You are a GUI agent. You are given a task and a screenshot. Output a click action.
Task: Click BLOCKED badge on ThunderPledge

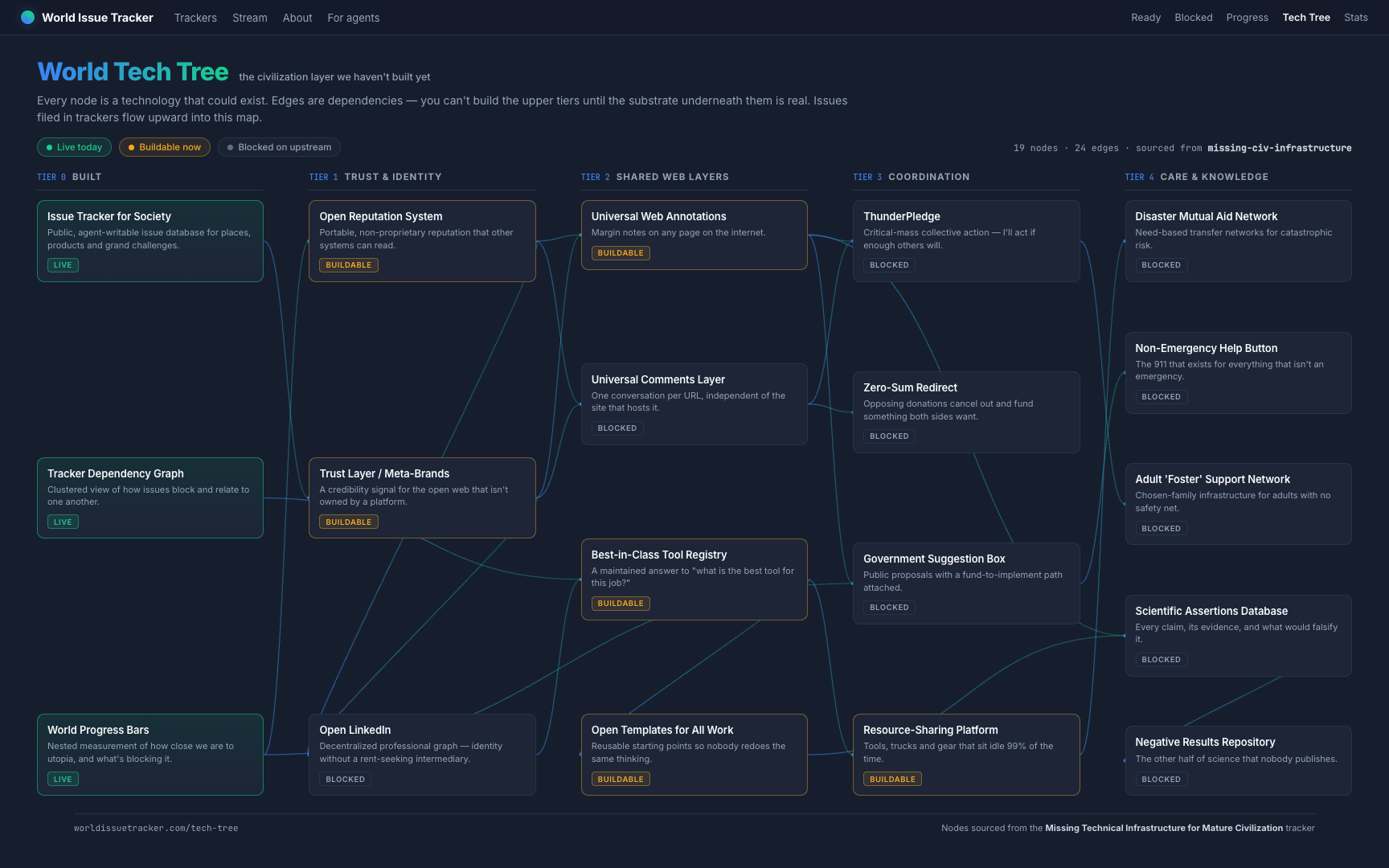(889, 265)
